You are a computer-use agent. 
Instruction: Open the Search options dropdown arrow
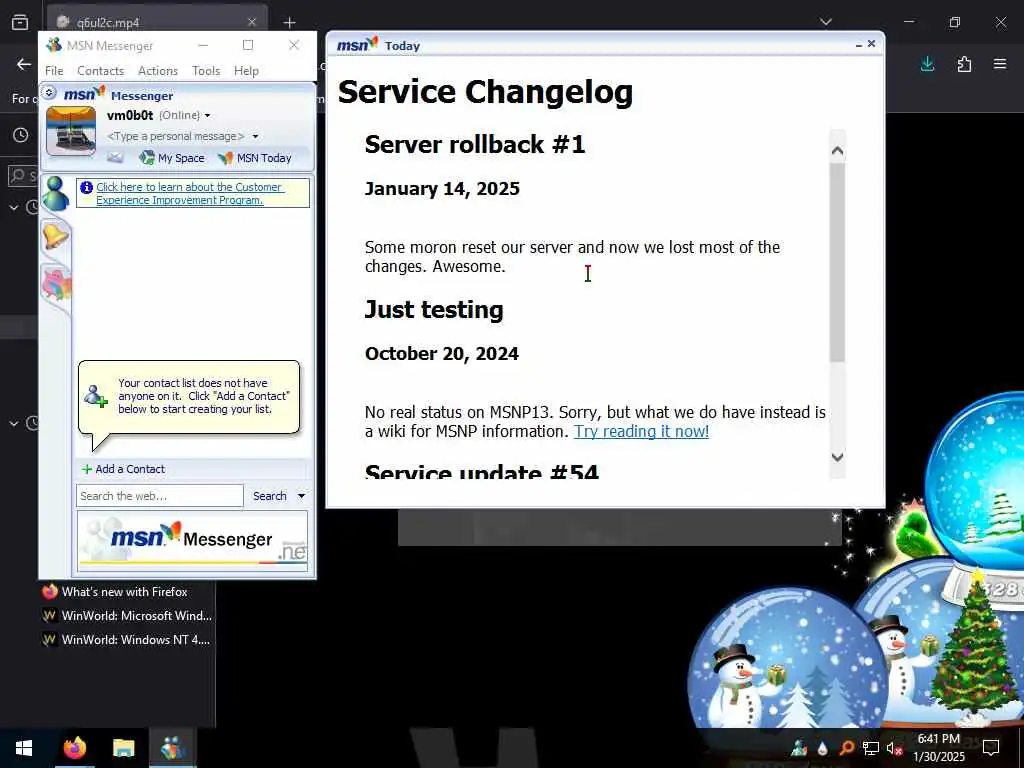[302, 496]
